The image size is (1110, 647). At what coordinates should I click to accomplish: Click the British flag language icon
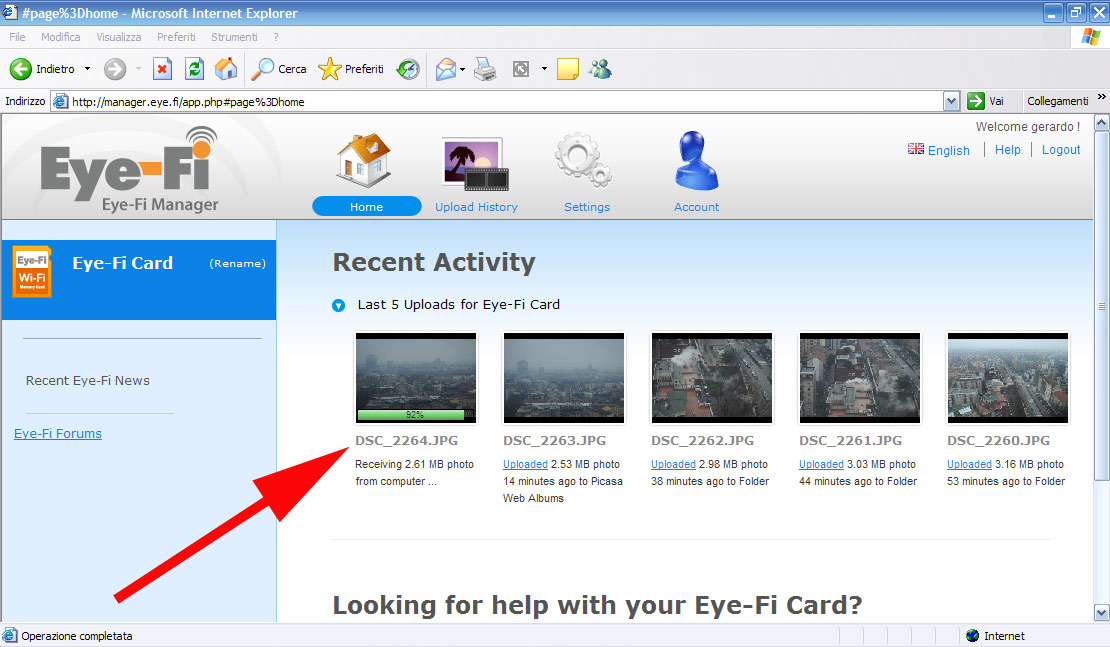point(916,149)
